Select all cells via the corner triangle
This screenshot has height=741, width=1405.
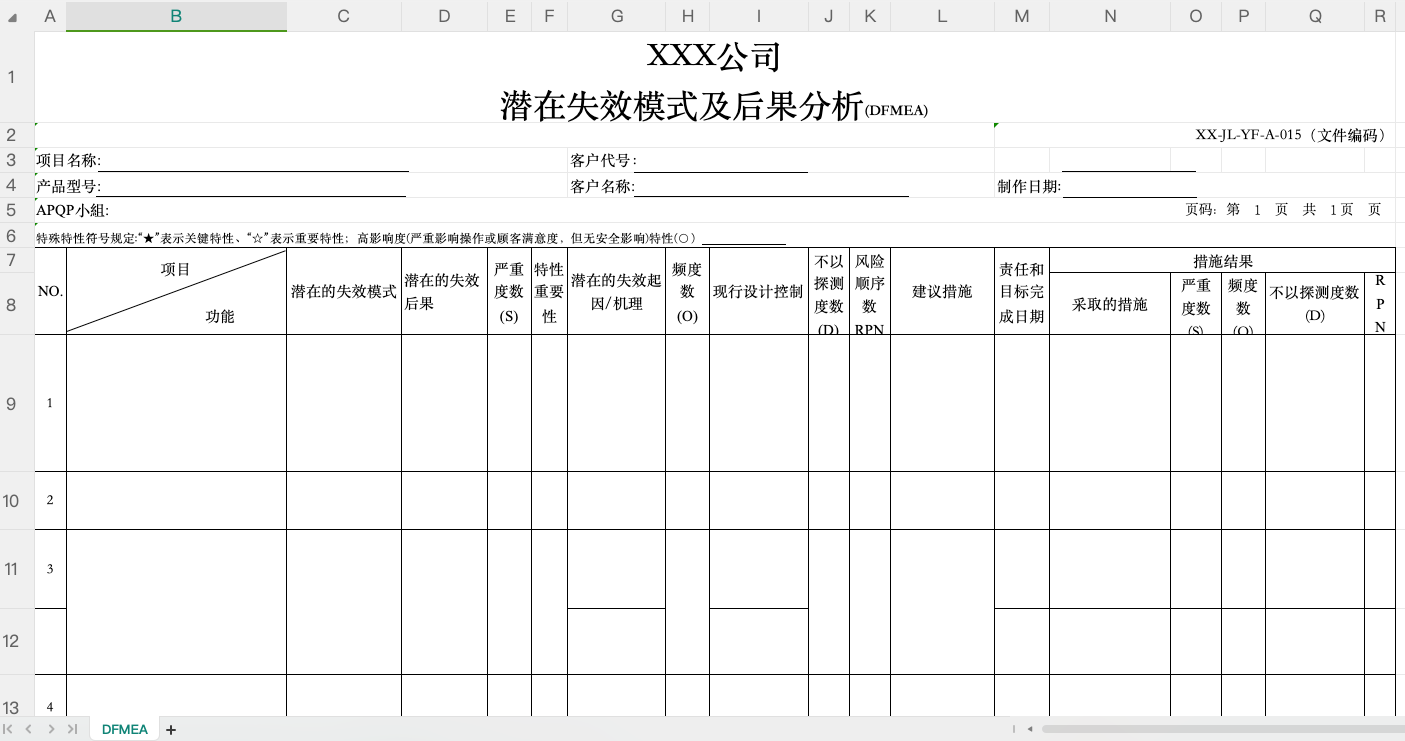[x=10, y=16]
